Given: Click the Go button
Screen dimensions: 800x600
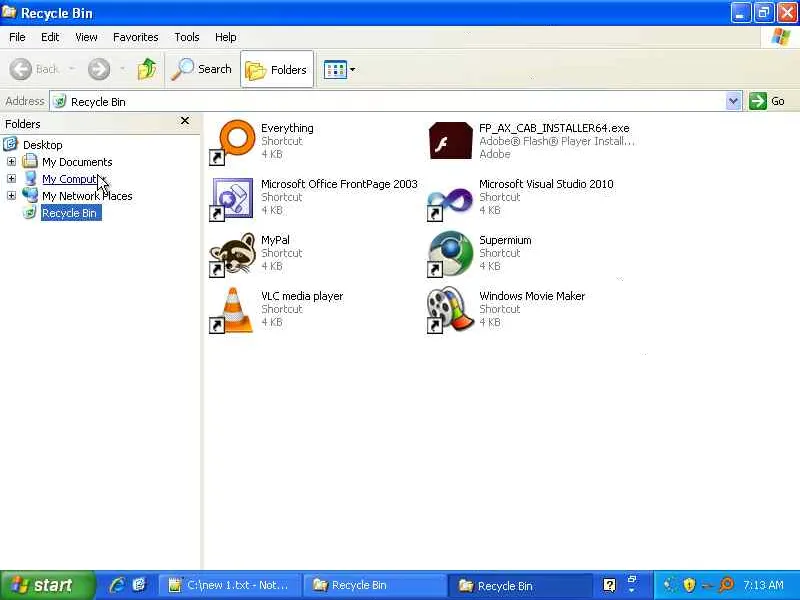Looking at the screenshot, I should click(x=767, y=101).
